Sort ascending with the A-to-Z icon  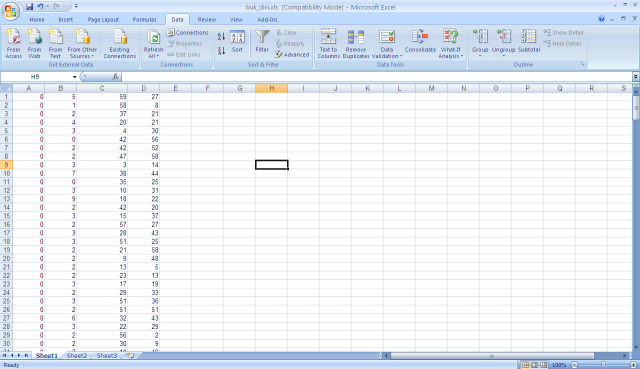tap(221, 36)
